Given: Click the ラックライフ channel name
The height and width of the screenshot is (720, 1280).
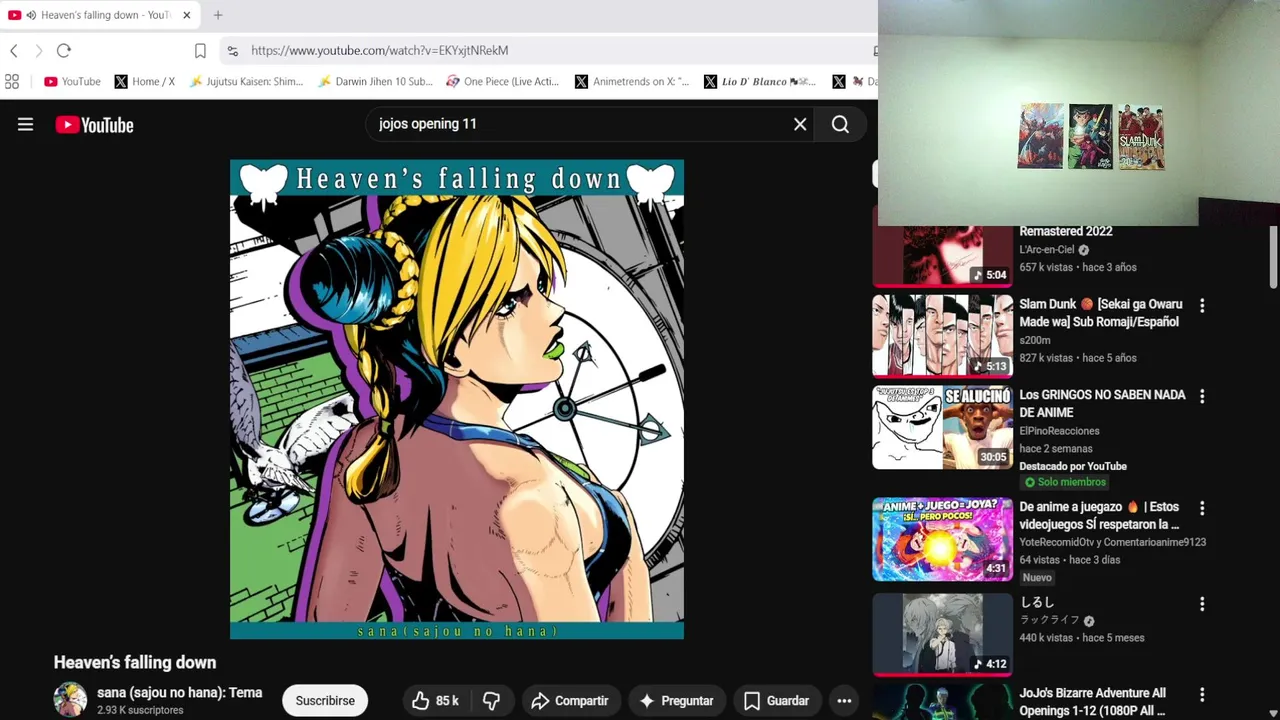Looking at the screenshot, I should tap(1050, 621).
